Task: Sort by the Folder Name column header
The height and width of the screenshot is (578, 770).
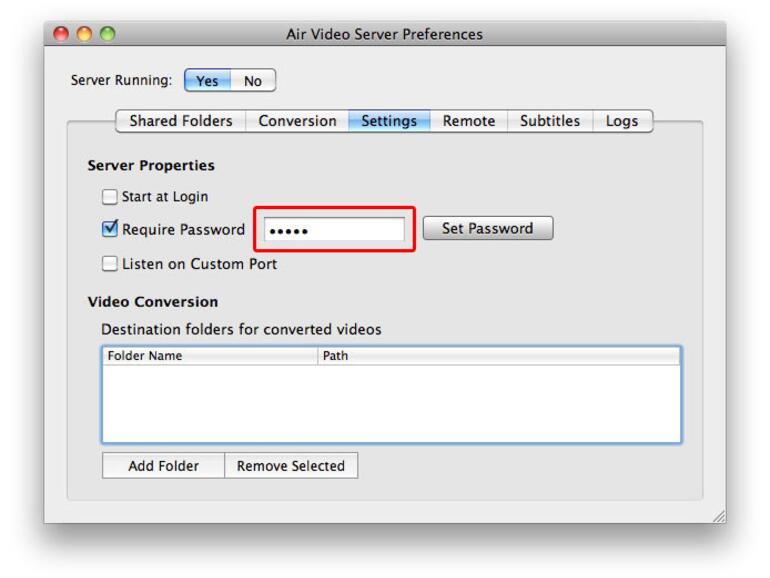Action: click(210, 356)
